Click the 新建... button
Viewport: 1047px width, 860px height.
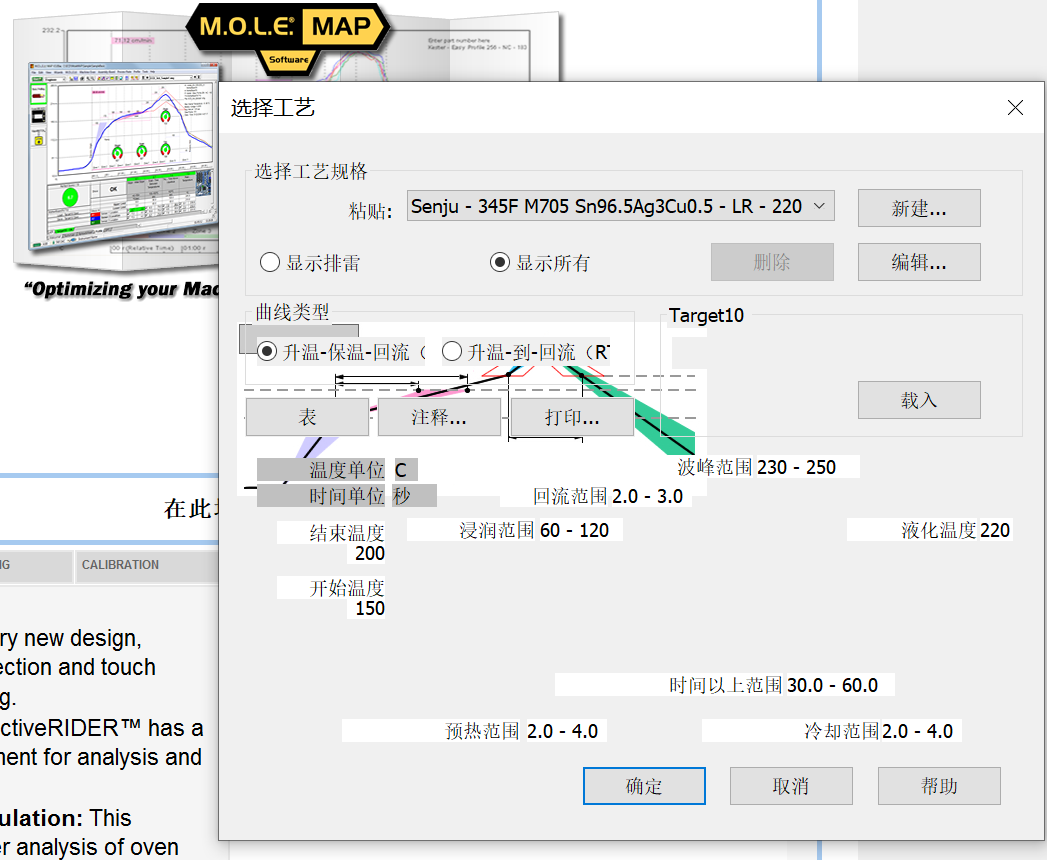(x=918, y=209)
